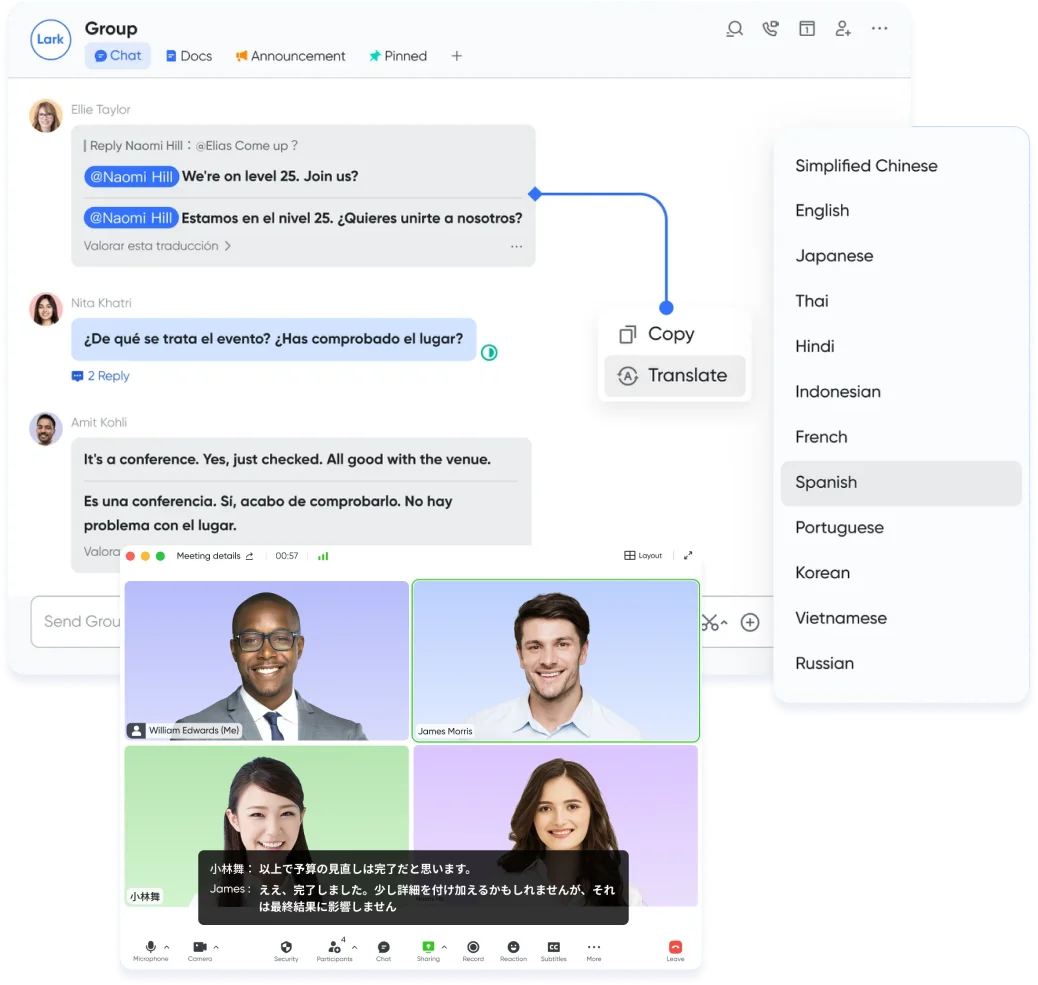Toggle the Subtitles CC button

(553, 947)
